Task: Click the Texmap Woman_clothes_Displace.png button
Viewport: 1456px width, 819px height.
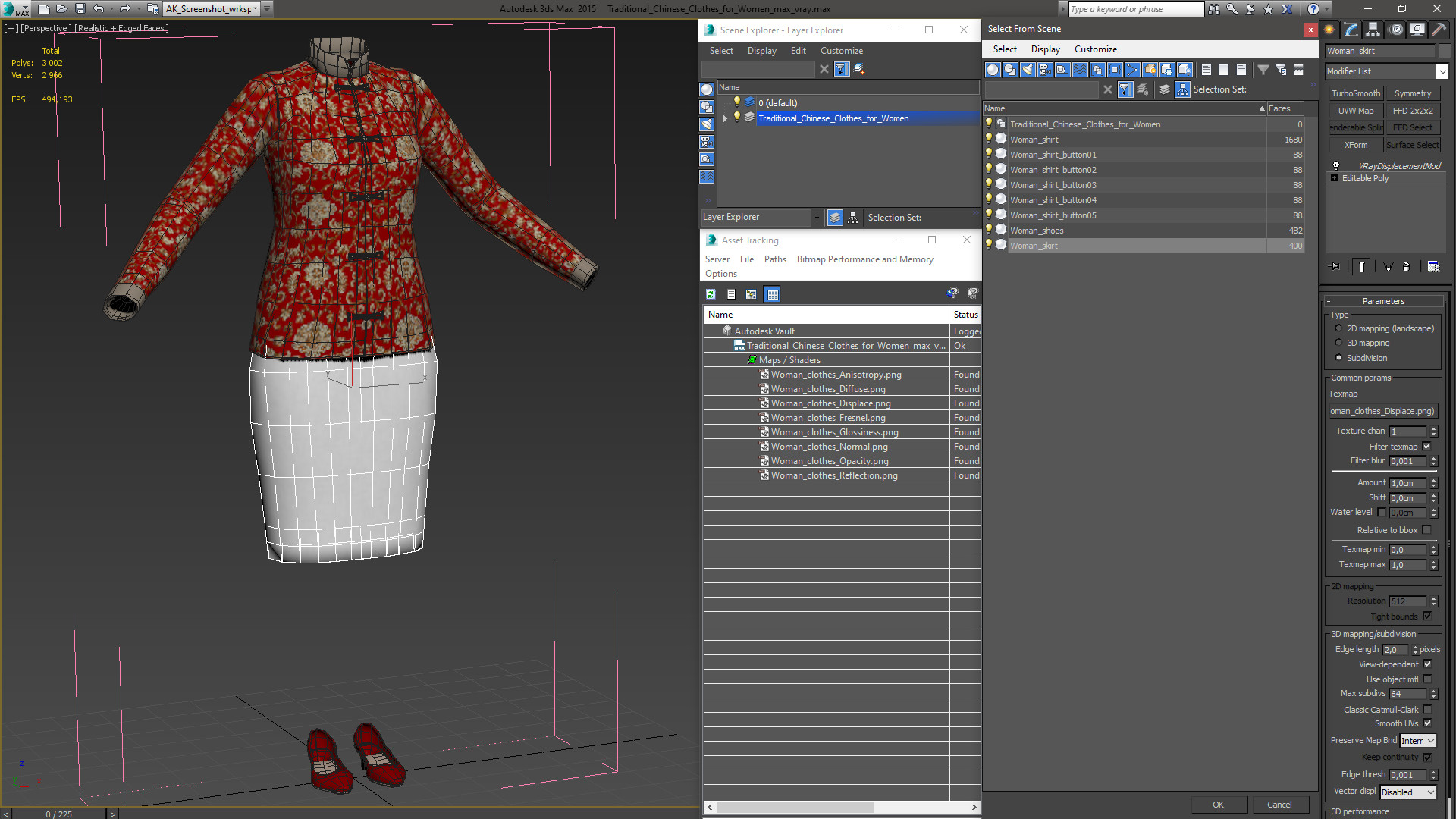Action: coord(1382,411)
